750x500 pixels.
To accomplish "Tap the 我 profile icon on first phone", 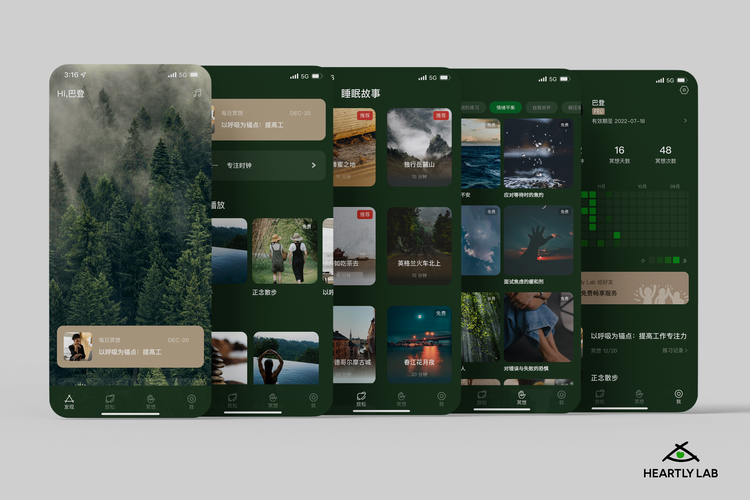I will pos(192,401).
